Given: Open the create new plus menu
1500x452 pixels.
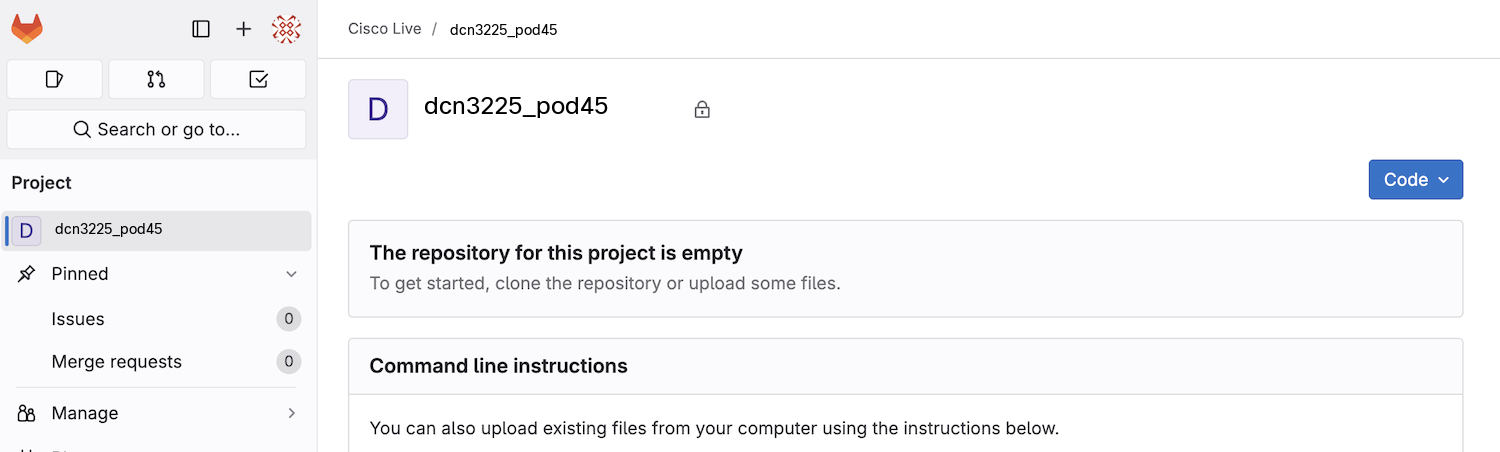Looking at the screenshot, I should 243,29.
